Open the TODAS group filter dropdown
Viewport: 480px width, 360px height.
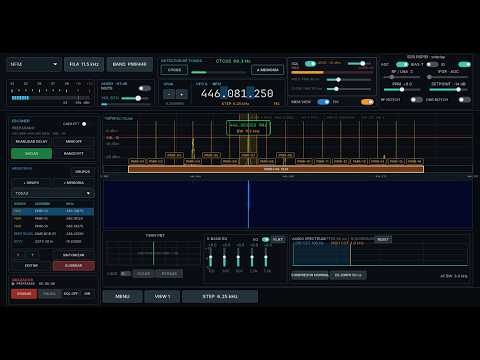pos(53,194)
